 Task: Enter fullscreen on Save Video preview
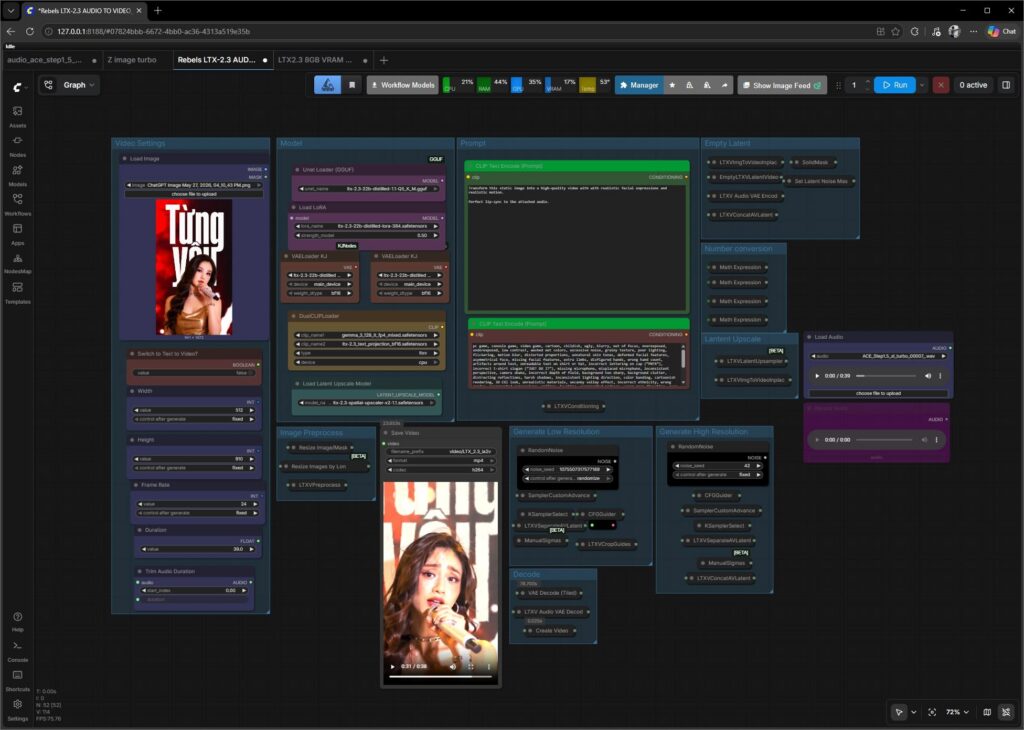click(471, 667)
